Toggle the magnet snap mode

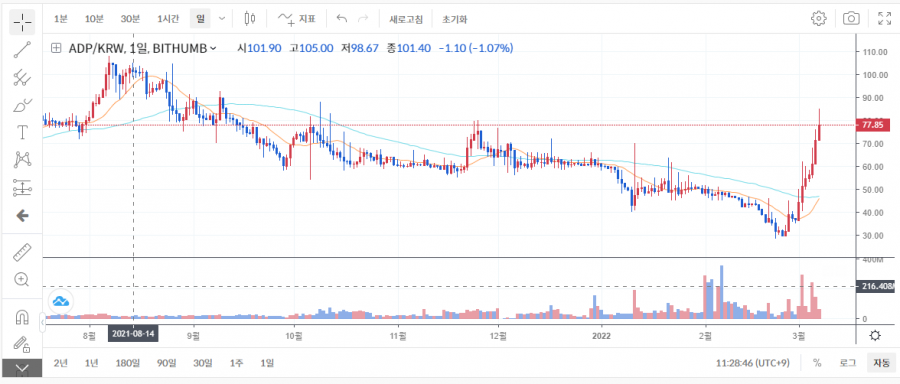[22, 317]
